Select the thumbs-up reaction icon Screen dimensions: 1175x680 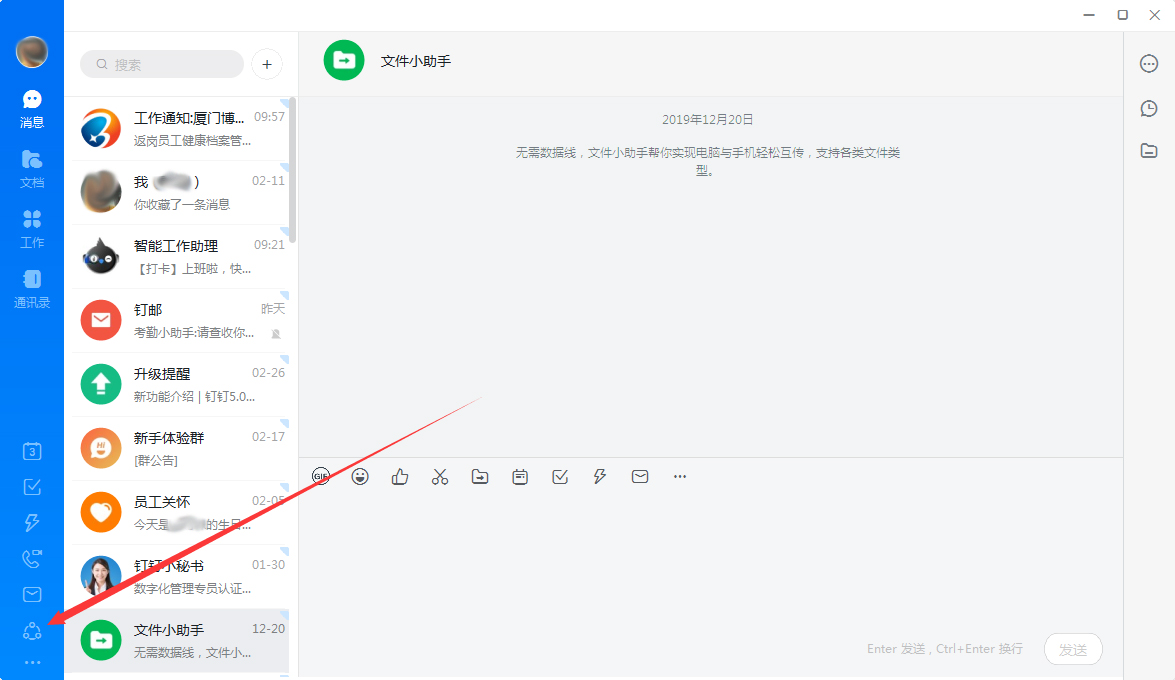400,477
